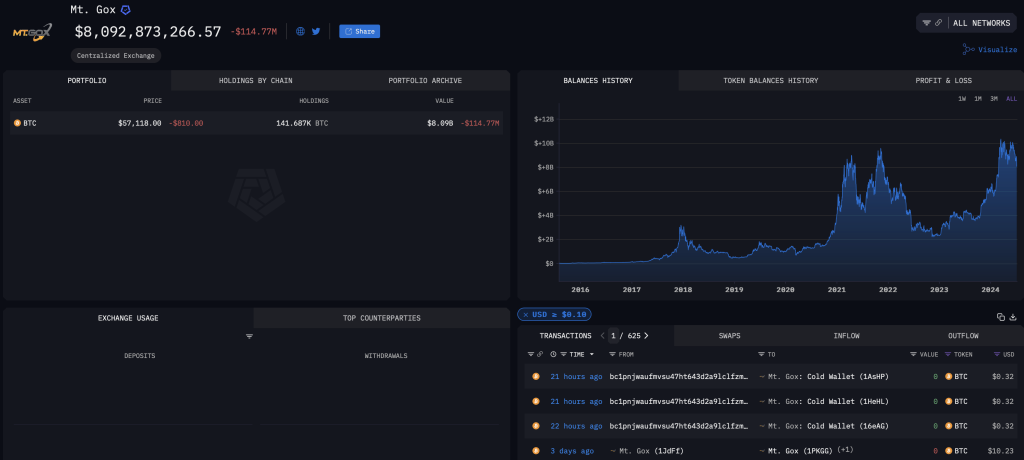The width and height of the screenshot is (1024, 460).
Task: Click the verified badge beside Mt. Gox name
Action: 126,10
